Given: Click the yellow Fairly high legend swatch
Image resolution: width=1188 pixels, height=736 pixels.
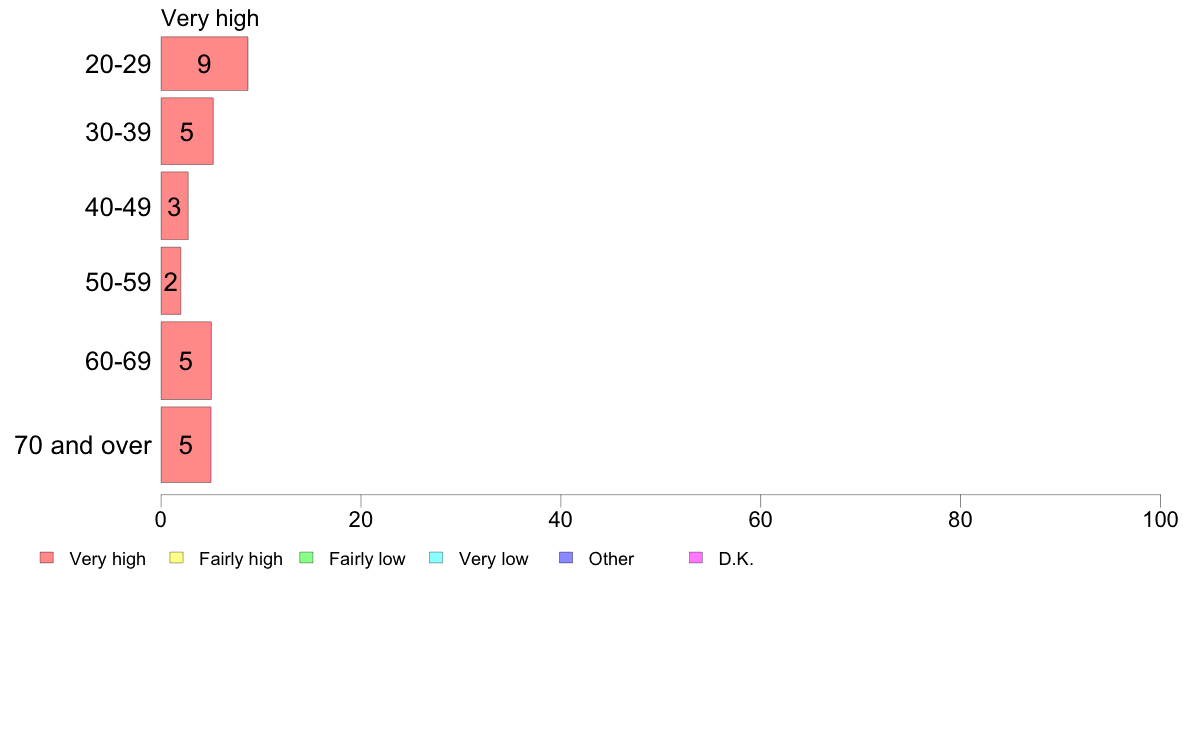Looking at the screenshot, I should tap(177, 558).
